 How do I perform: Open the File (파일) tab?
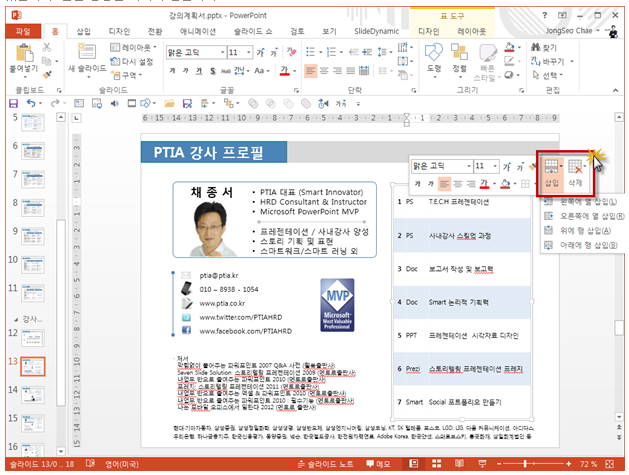(x=23, y=31)
